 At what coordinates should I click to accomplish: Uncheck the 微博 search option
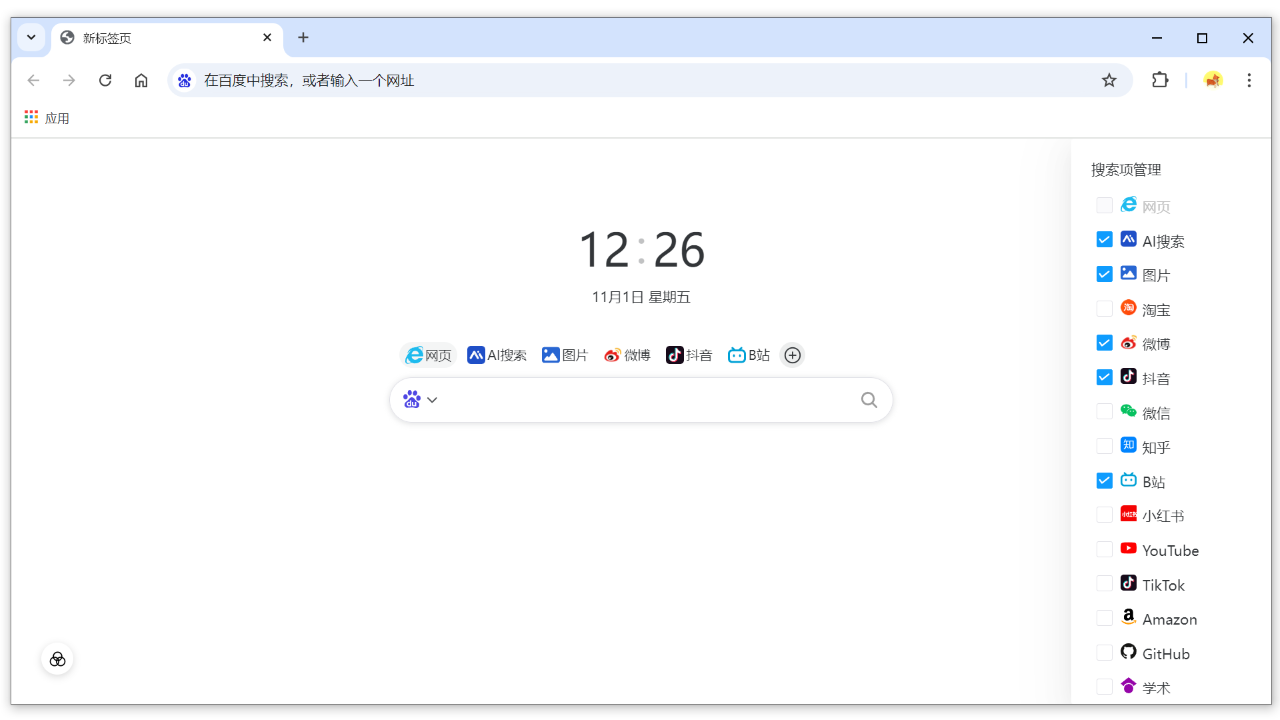pos(1104,342)
